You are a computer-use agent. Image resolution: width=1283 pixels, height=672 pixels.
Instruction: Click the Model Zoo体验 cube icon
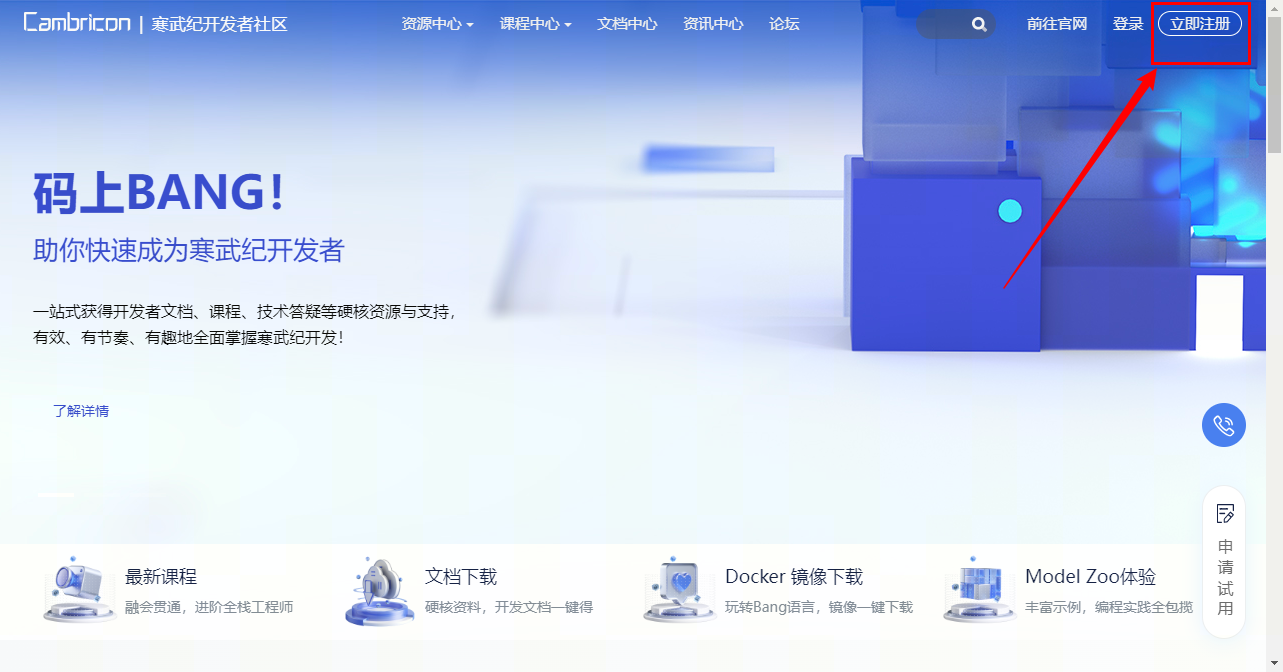point(978,588)
